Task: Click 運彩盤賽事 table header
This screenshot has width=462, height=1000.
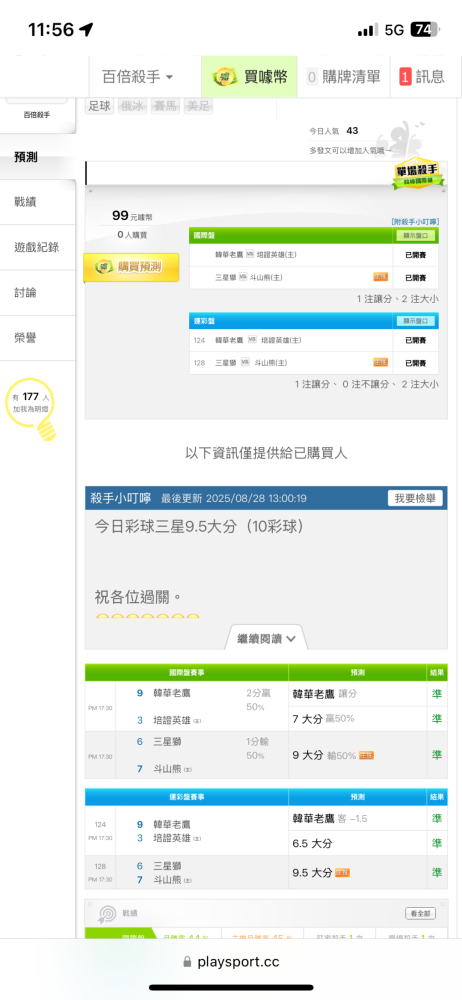Action: coord(187,797)
